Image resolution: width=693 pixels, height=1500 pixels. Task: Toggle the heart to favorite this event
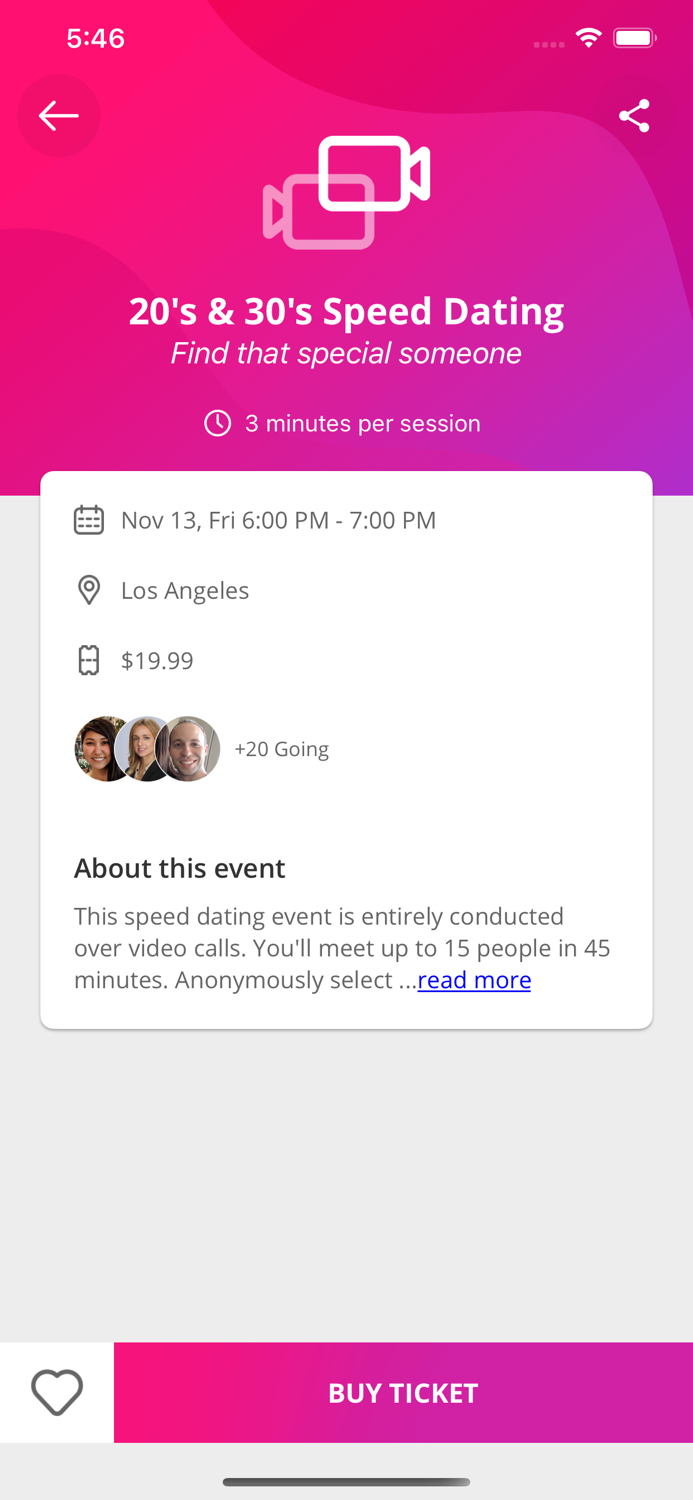tap(57, 1392)
